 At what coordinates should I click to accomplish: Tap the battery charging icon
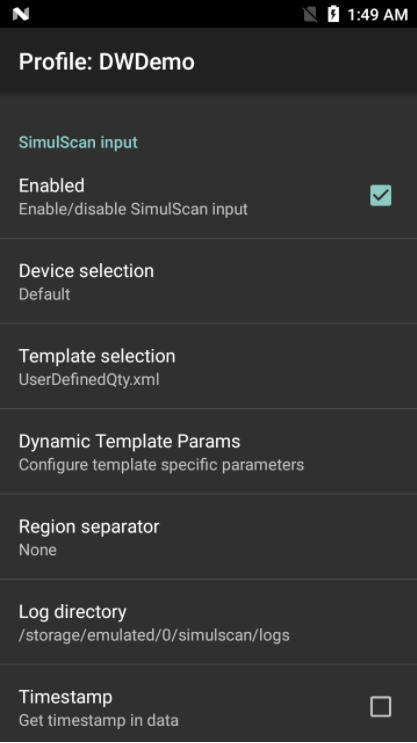point(333,14)
